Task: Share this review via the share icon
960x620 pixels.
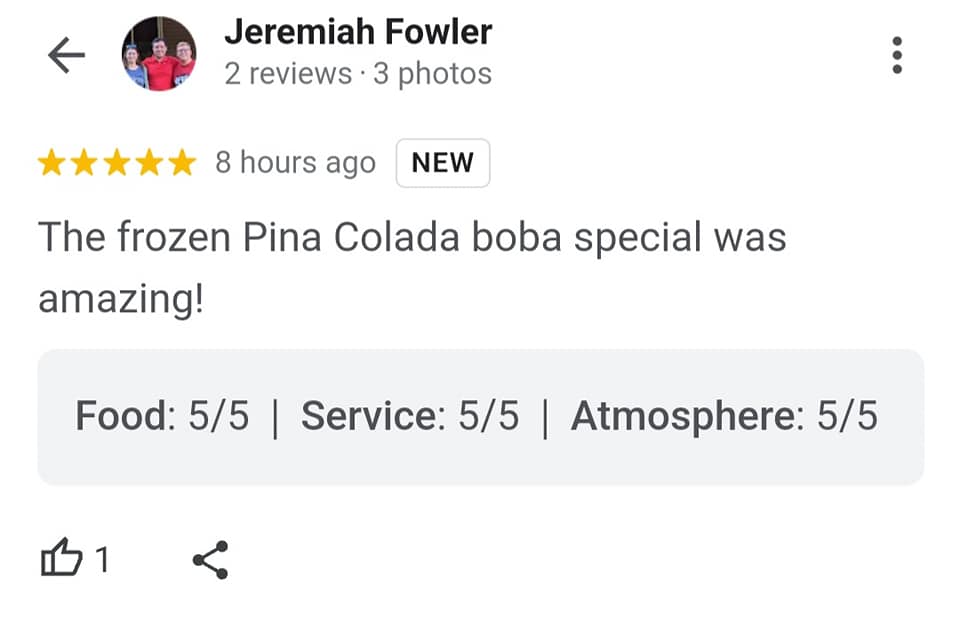Action: click(210, 560)
